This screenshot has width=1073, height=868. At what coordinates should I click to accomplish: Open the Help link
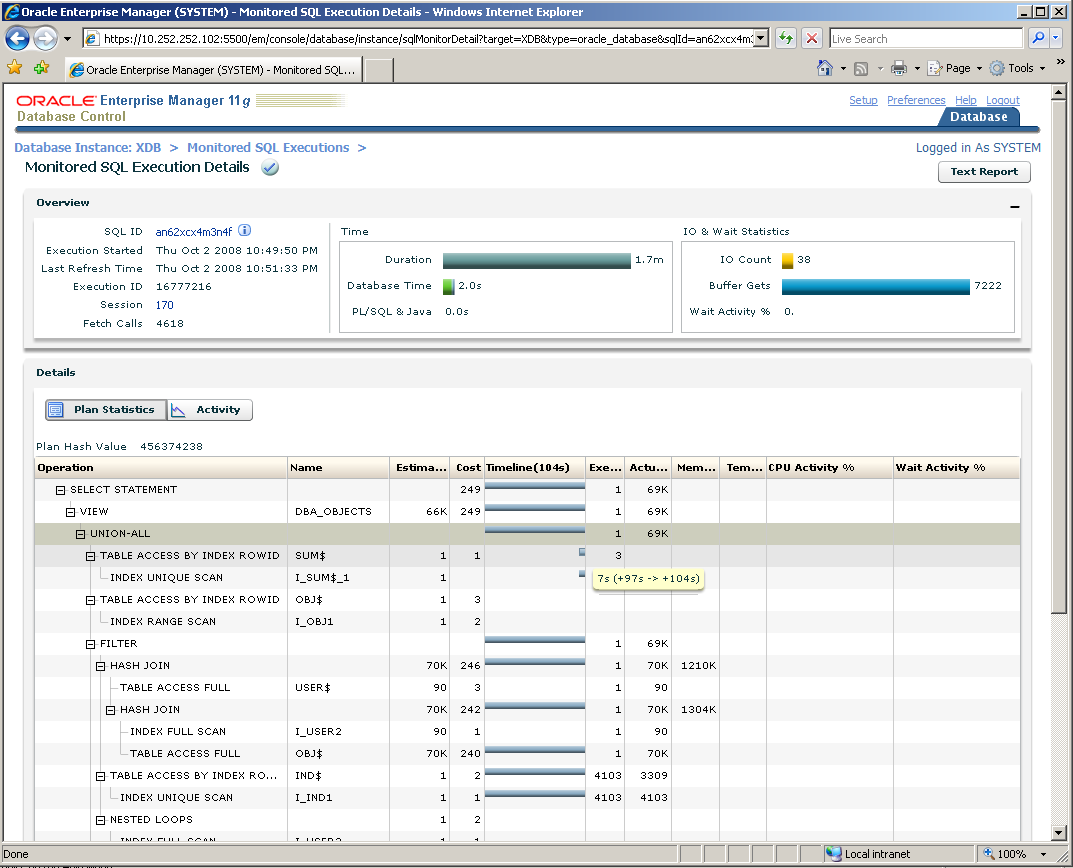[x=966, y=100]
